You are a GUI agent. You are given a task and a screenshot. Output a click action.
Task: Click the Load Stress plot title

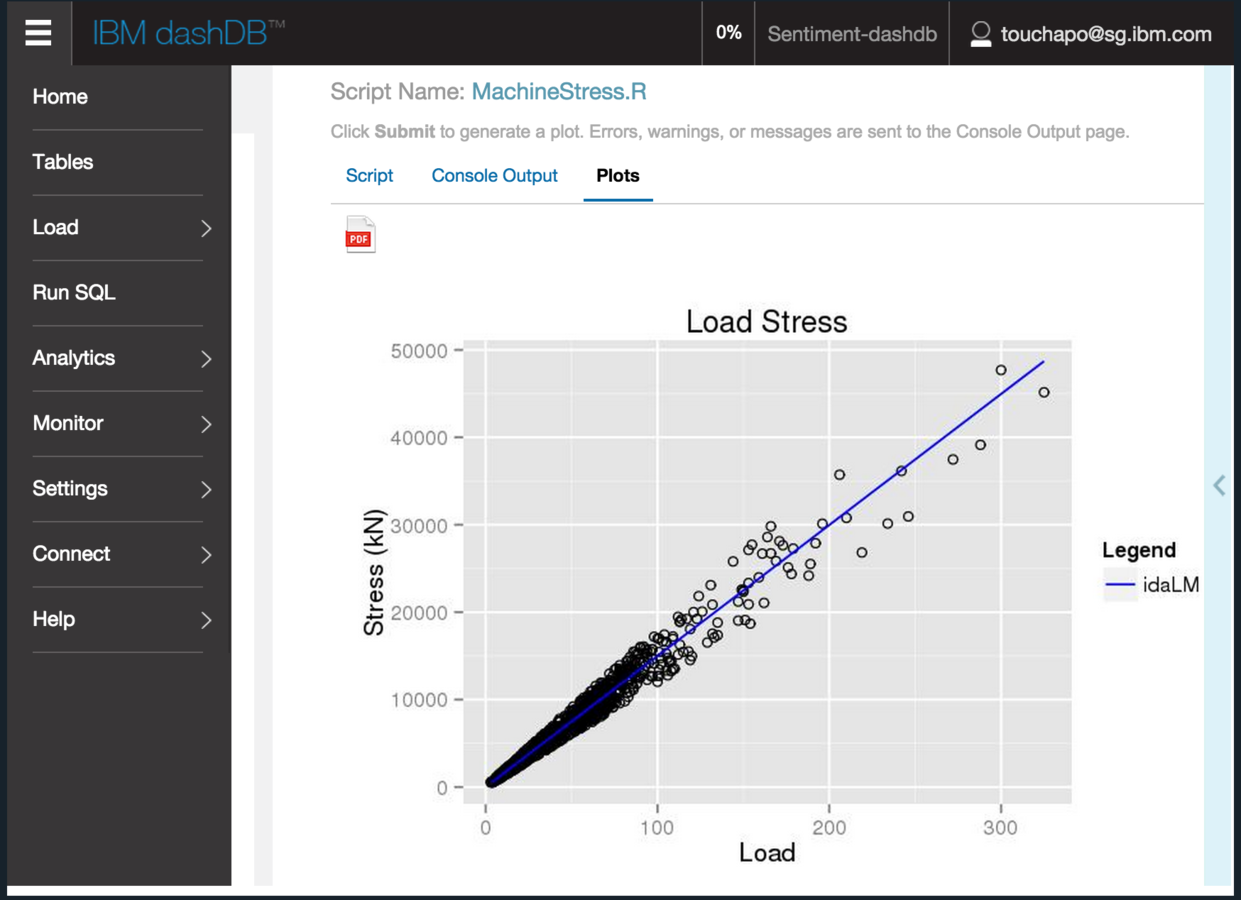point(767,322)
